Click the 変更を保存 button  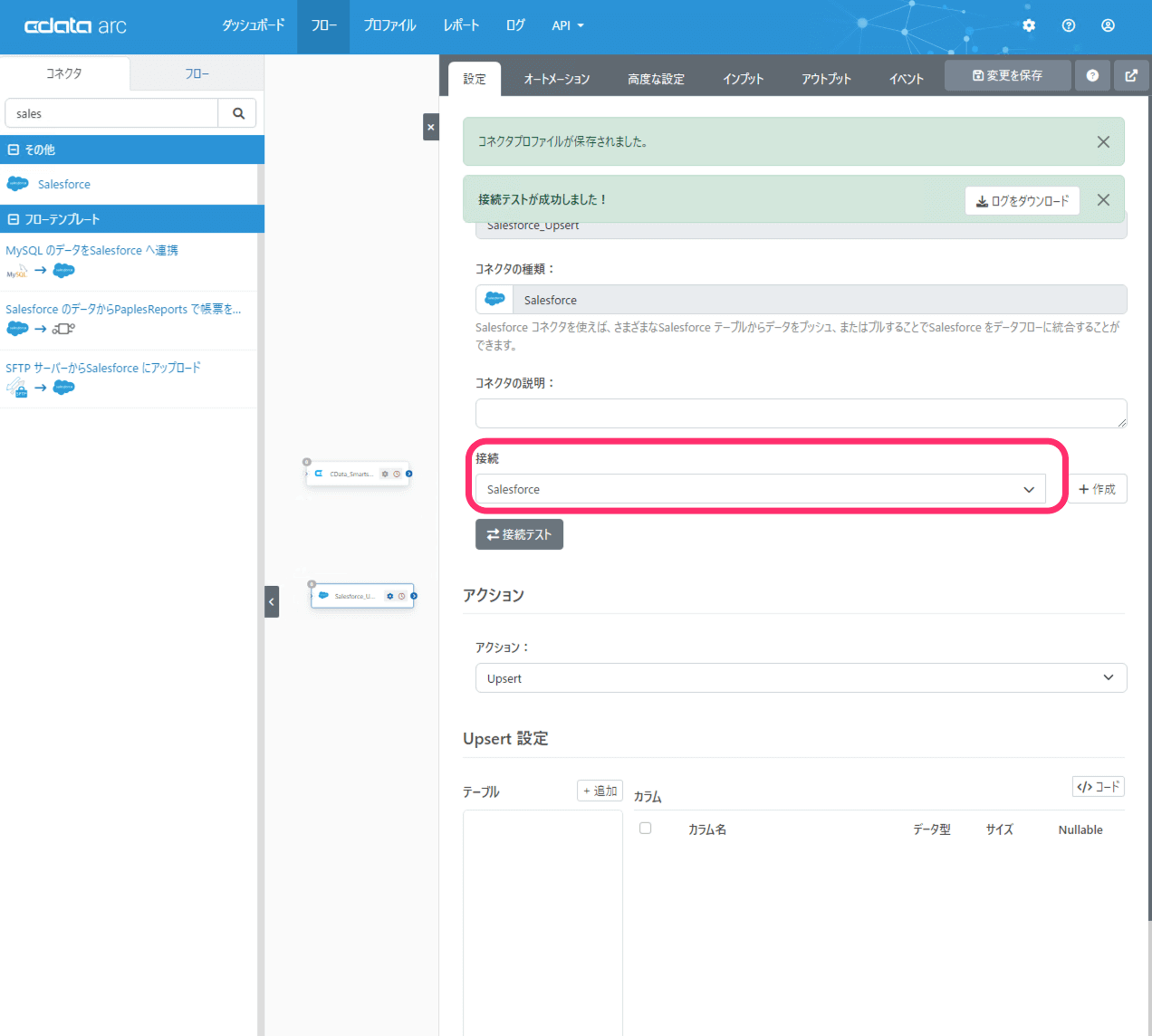(x=1008, y=75)
